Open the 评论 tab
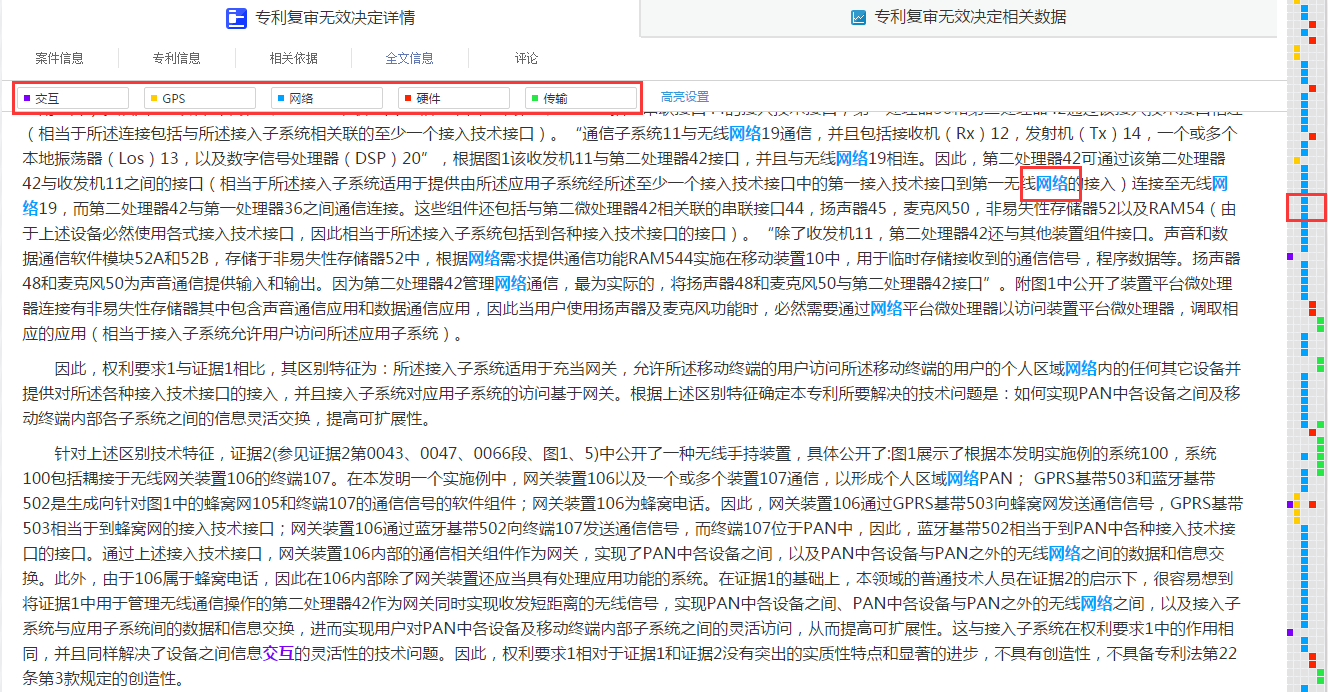The image size is (1328, 692). click(526, 58)
